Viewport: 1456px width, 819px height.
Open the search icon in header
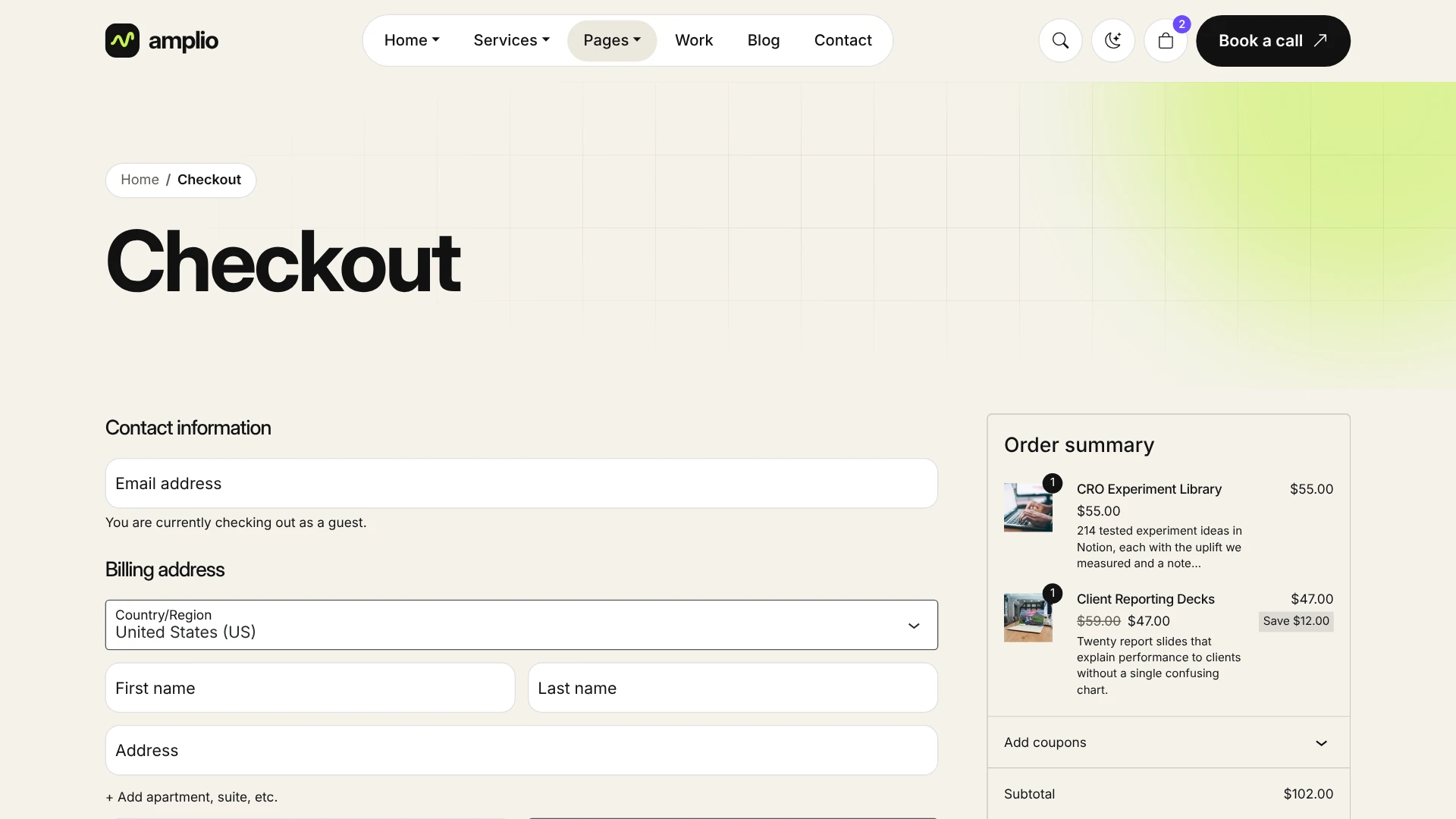[1060, 41]
